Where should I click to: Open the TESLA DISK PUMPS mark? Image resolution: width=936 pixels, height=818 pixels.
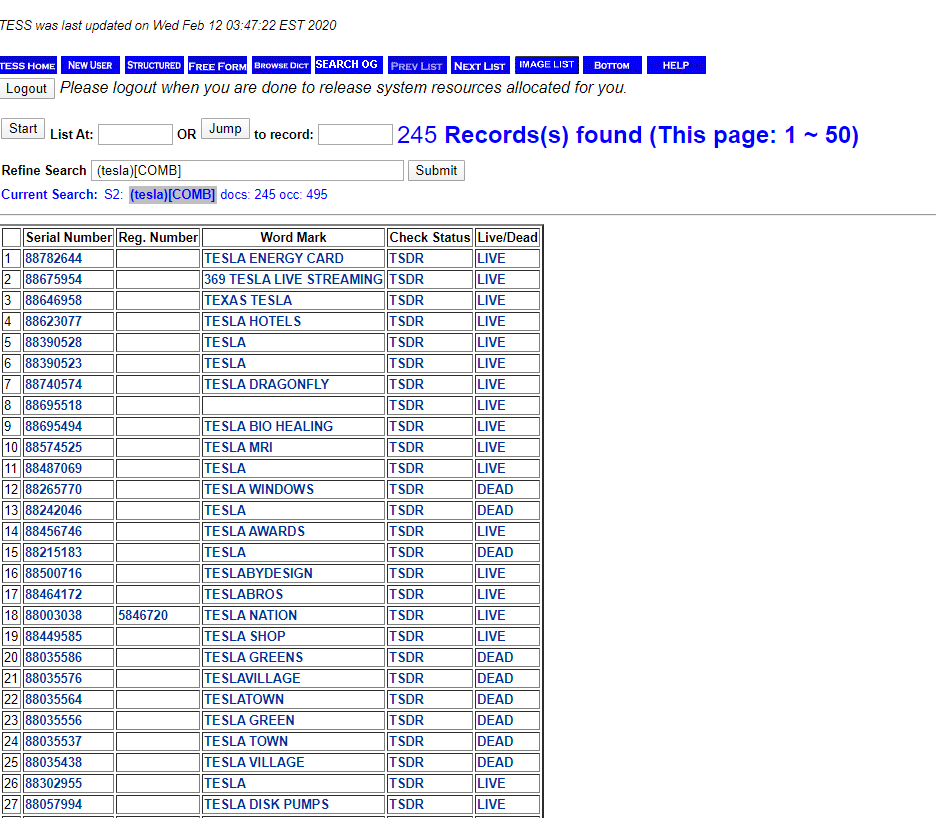[x=267, y=804]
